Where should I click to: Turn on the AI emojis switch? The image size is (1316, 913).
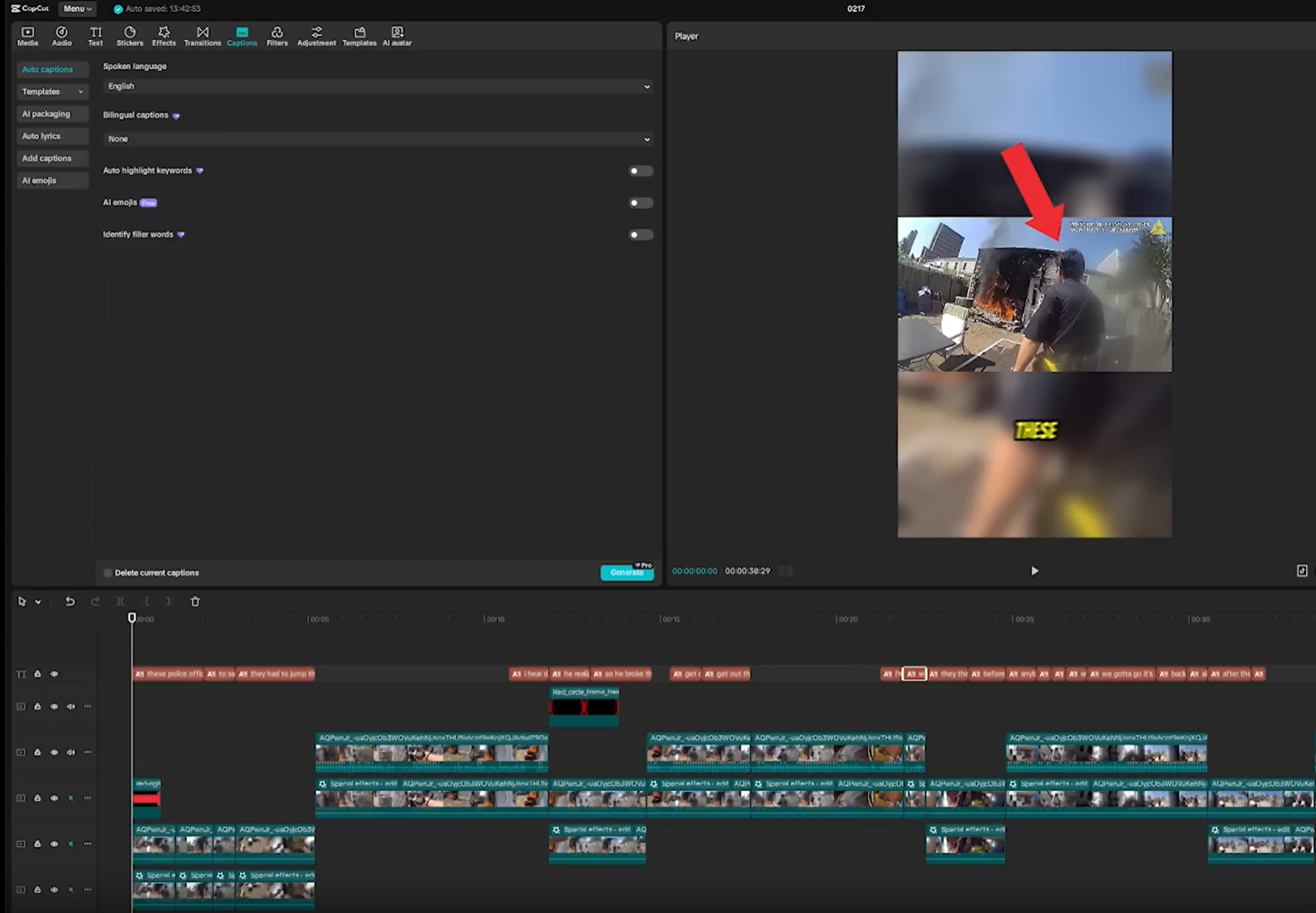(640, 203)
